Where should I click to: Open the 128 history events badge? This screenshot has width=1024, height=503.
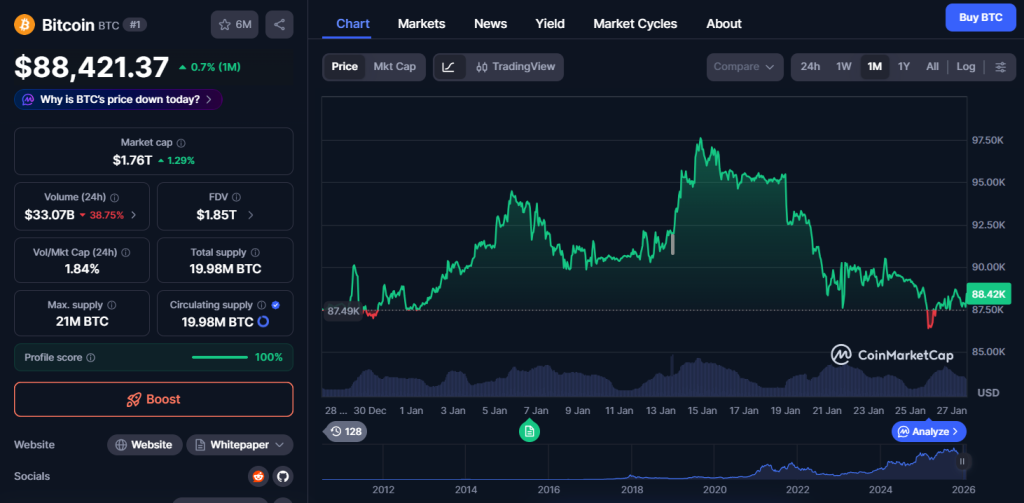pos(346,431)
